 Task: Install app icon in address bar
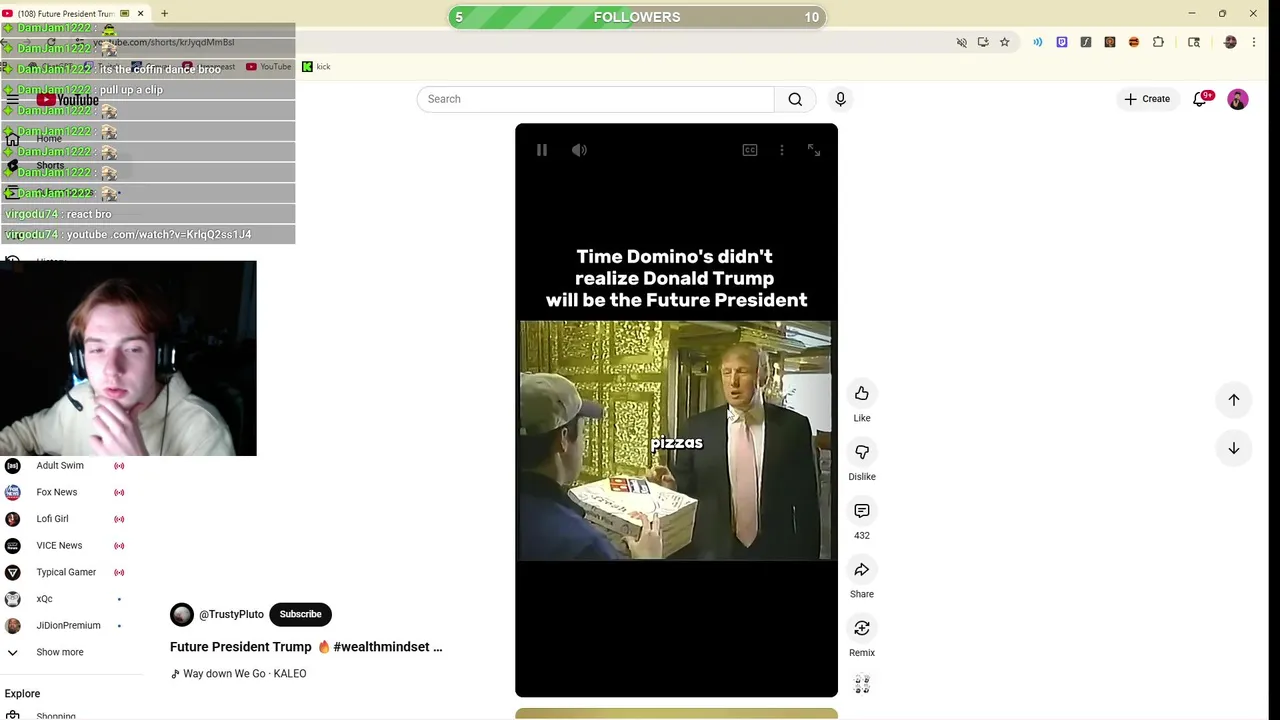click(983, 42)
